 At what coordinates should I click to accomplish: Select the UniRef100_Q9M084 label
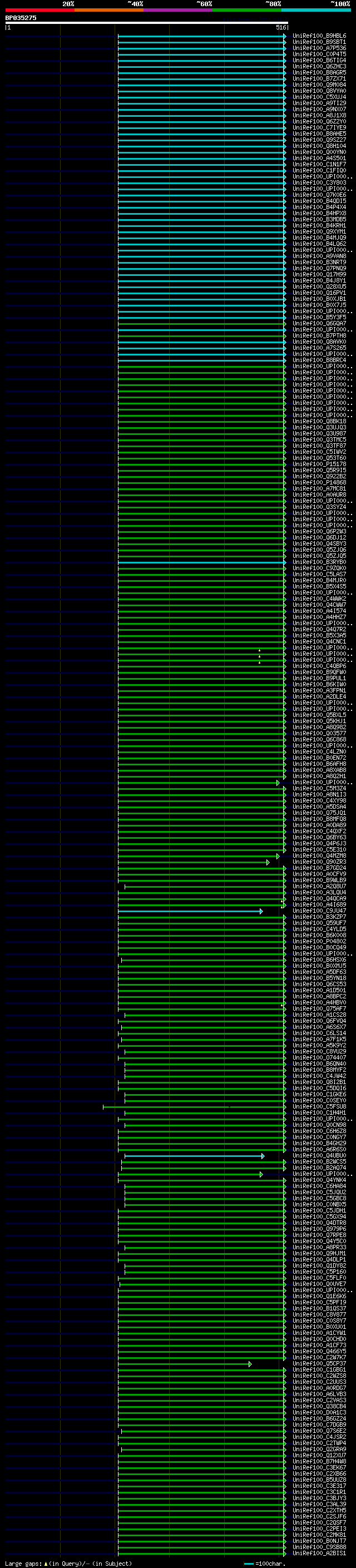(319, 85)
